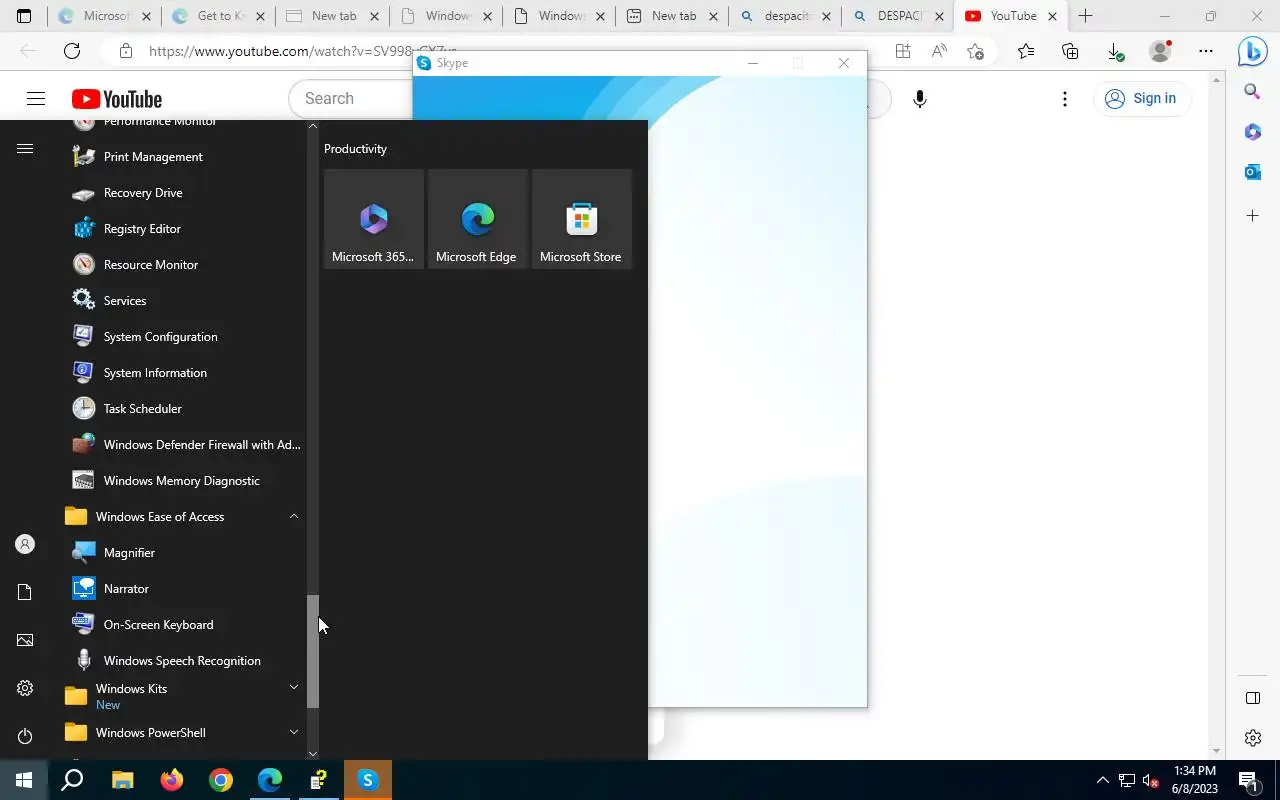Click the YouTube Sign in button
The width and height of the screenshot is (1280, 800).
click(1141, 98)
